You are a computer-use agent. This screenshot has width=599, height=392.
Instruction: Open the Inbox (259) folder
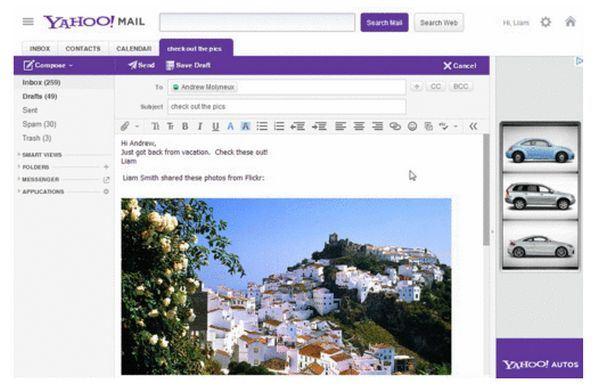point(41,83)
